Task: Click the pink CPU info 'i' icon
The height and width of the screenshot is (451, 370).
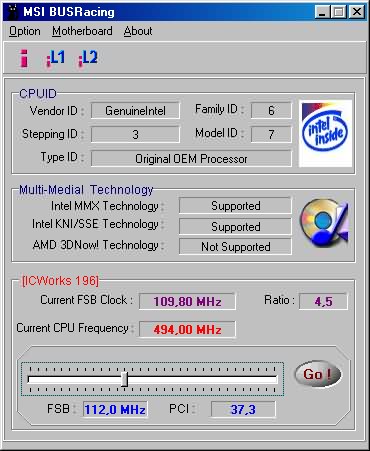Action: coord(24,58)
